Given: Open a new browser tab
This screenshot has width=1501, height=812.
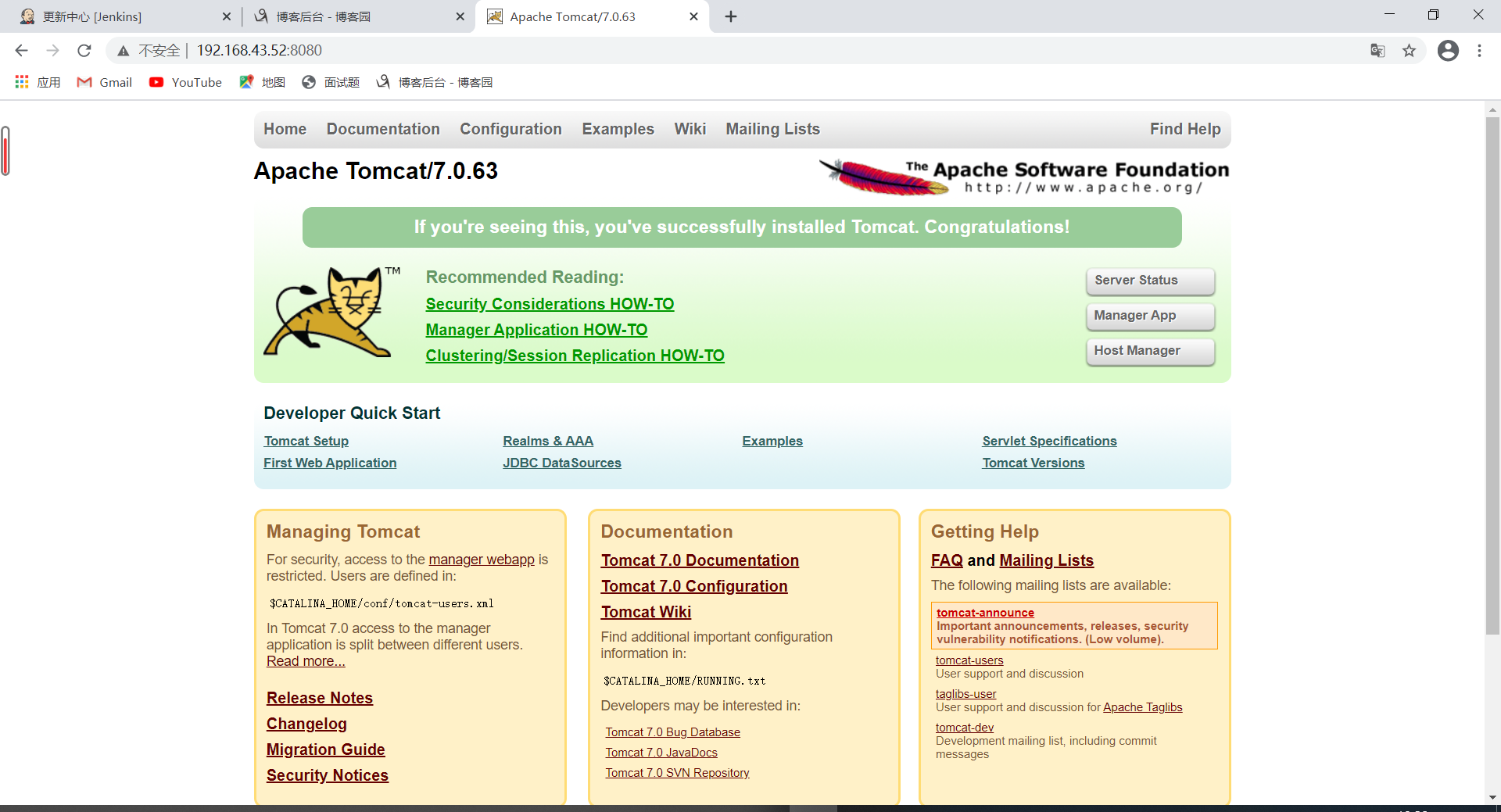Looking at the screenshot, I should 731,16.
